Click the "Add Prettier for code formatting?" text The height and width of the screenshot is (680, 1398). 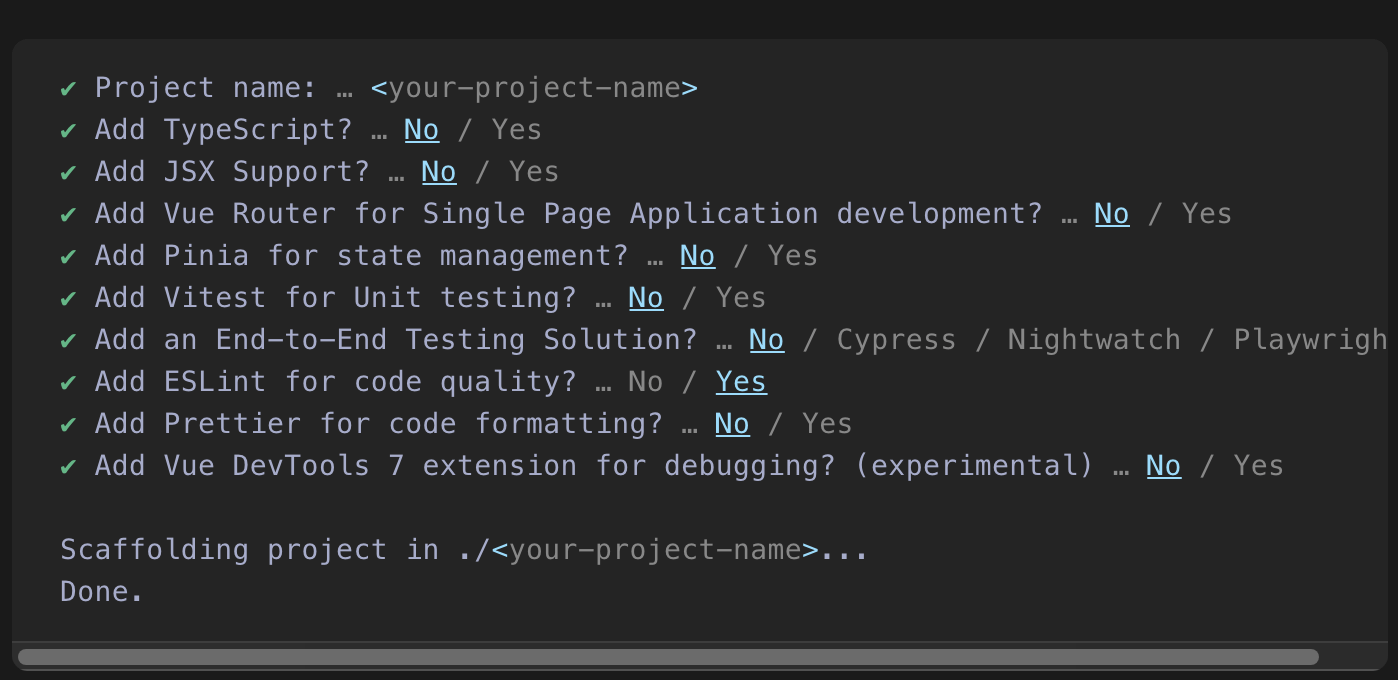pyautogui.click(x=379, y=424)
